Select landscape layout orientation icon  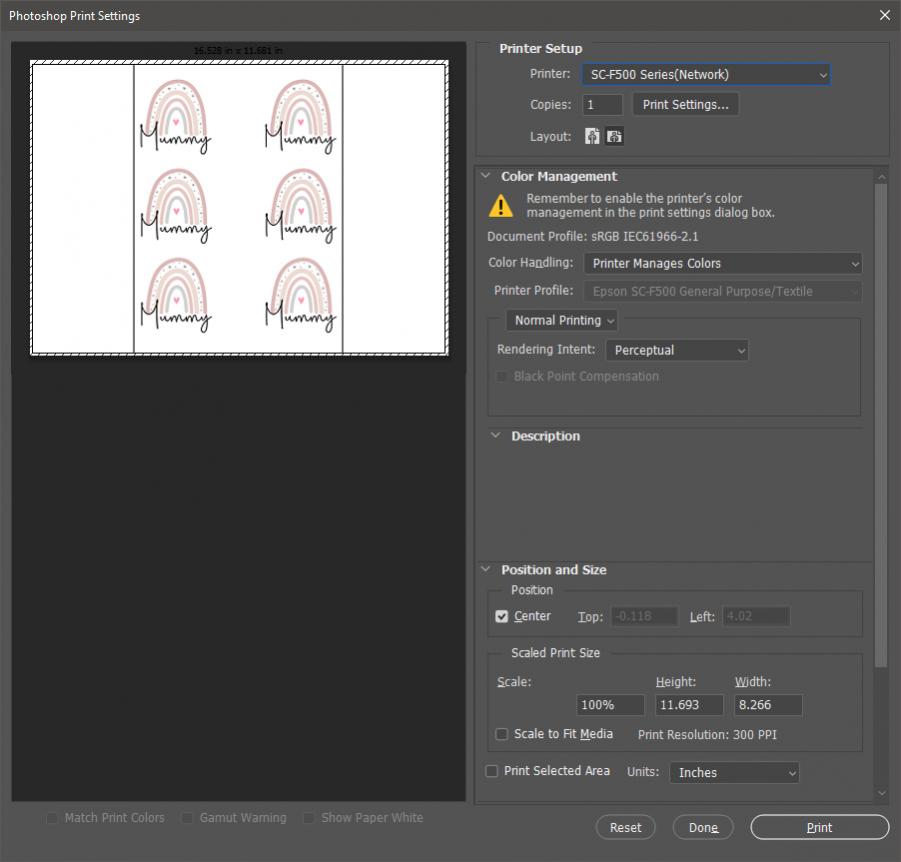coord(614,136)
